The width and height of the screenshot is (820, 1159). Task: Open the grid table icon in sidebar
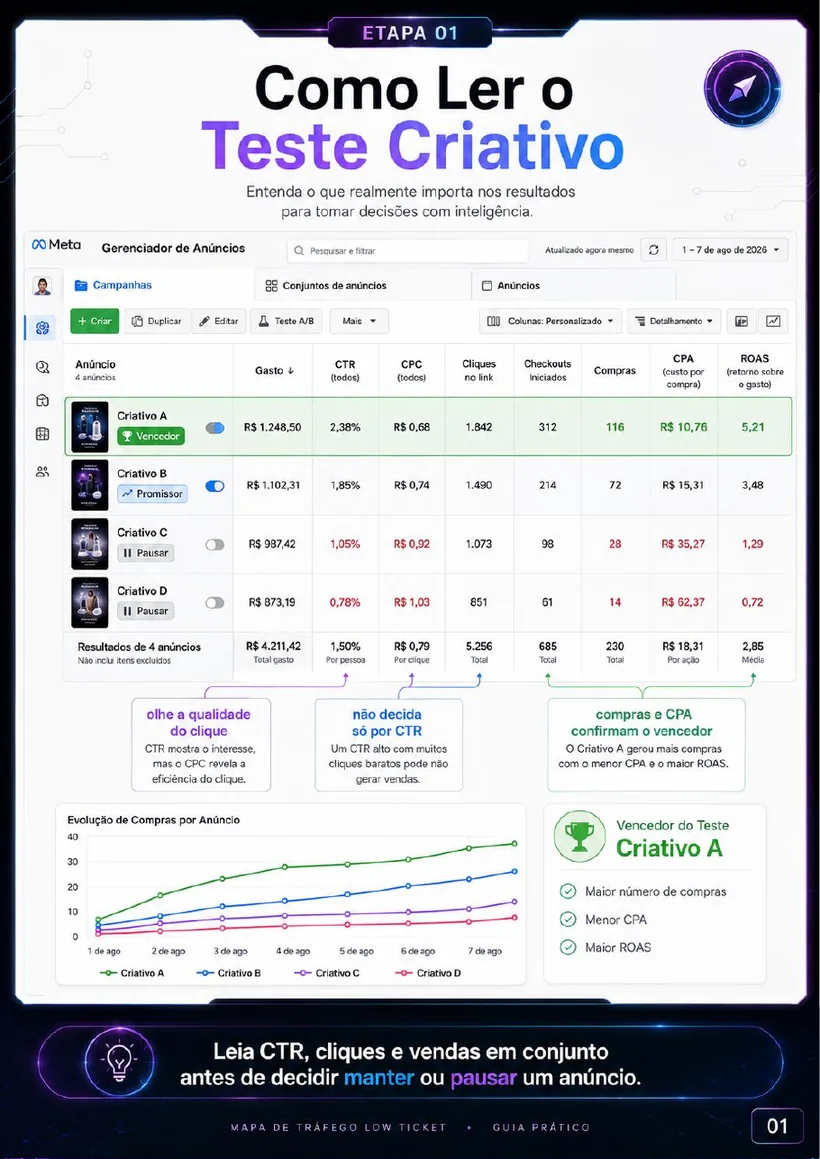click(x=43, y=435)
